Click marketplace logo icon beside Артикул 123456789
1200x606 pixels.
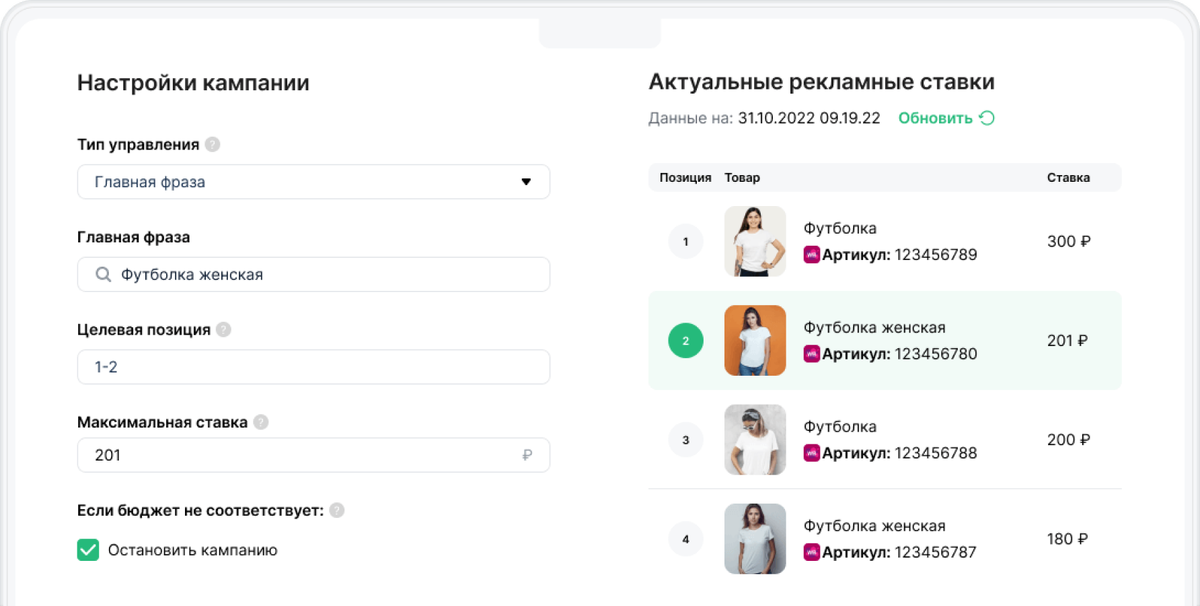812,255
